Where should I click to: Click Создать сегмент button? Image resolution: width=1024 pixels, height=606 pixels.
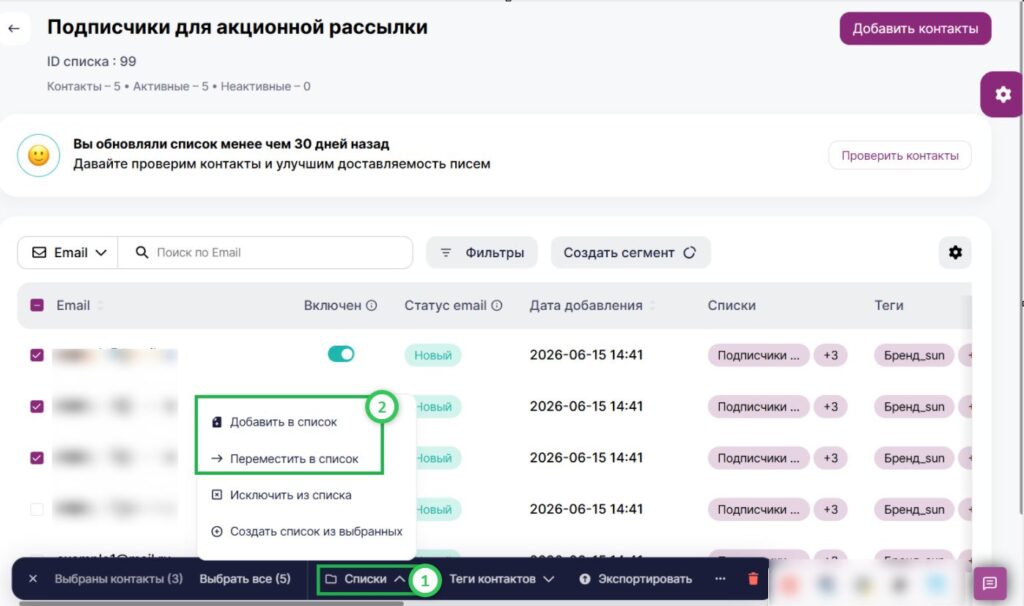[630, 252]
